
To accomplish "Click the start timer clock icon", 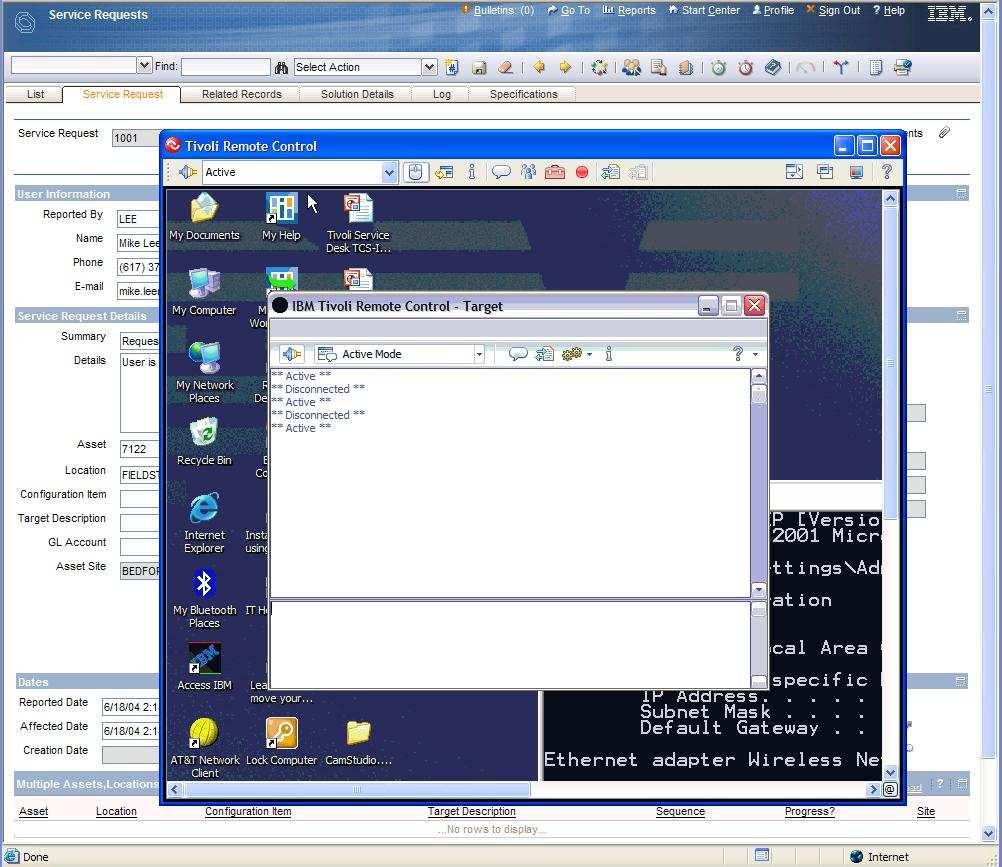I will point(719,67).
